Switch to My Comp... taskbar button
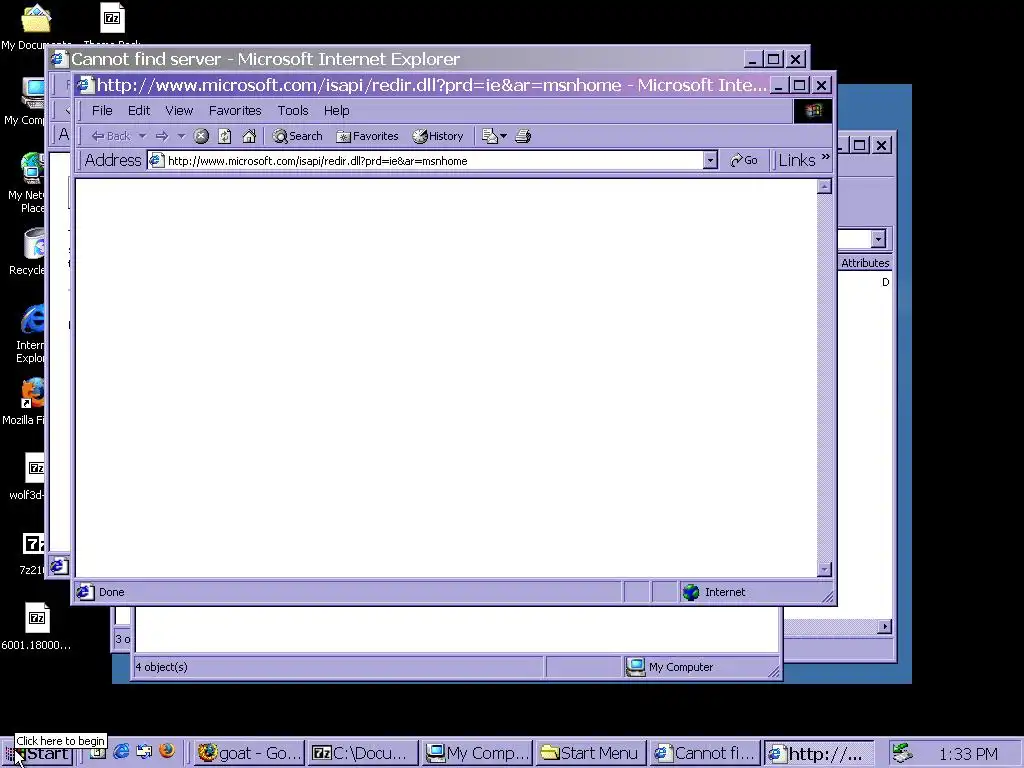Viewport: 1024px width, 768px height. [x=477, y=754]
